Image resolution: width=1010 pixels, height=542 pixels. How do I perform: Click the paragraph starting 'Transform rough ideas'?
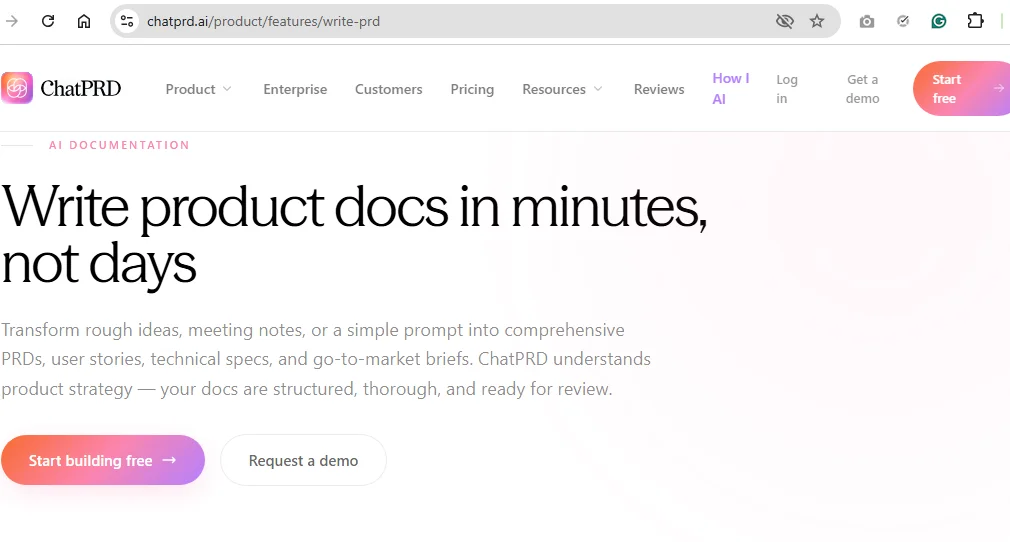point(326,359)
